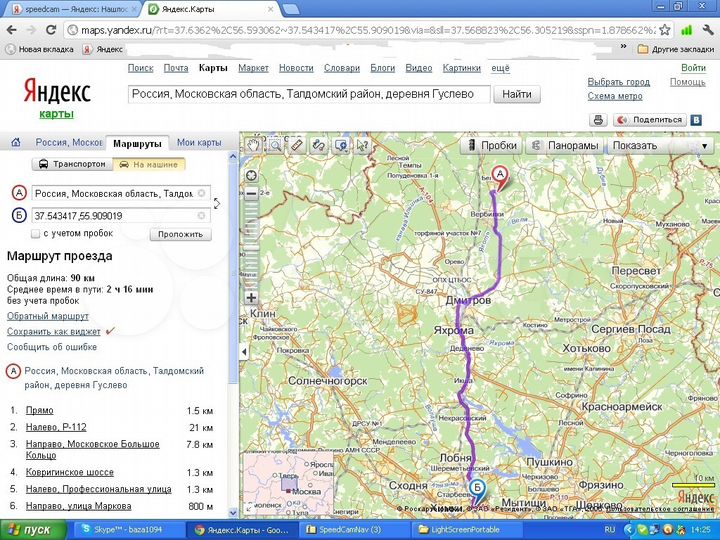Viewport: 720px width, 540px height.
Task: Select the 'Транспортом' route mode
Action: 73,164
